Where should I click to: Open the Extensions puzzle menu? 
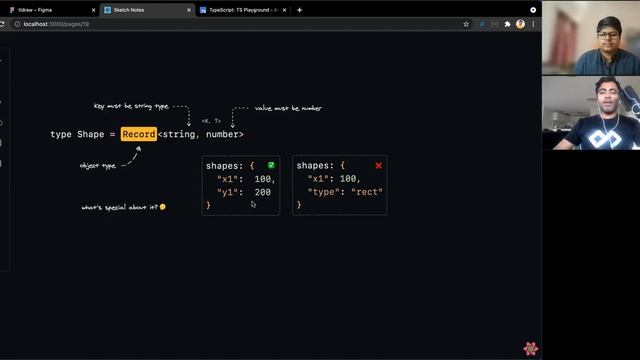click(x=507, y=24)
